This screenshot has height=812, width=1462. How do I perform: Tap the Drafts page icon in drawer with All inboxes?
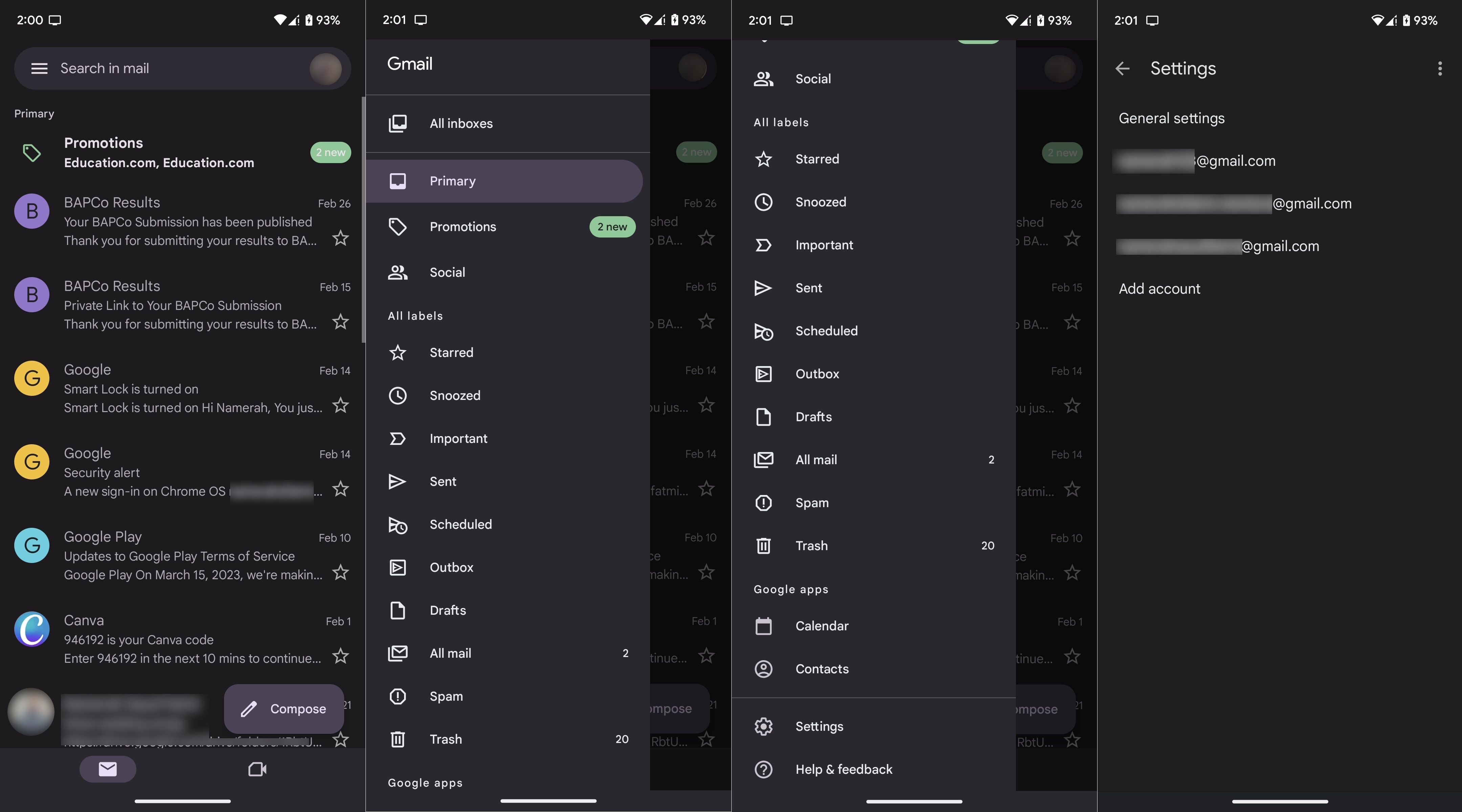(x=398, y=610)
